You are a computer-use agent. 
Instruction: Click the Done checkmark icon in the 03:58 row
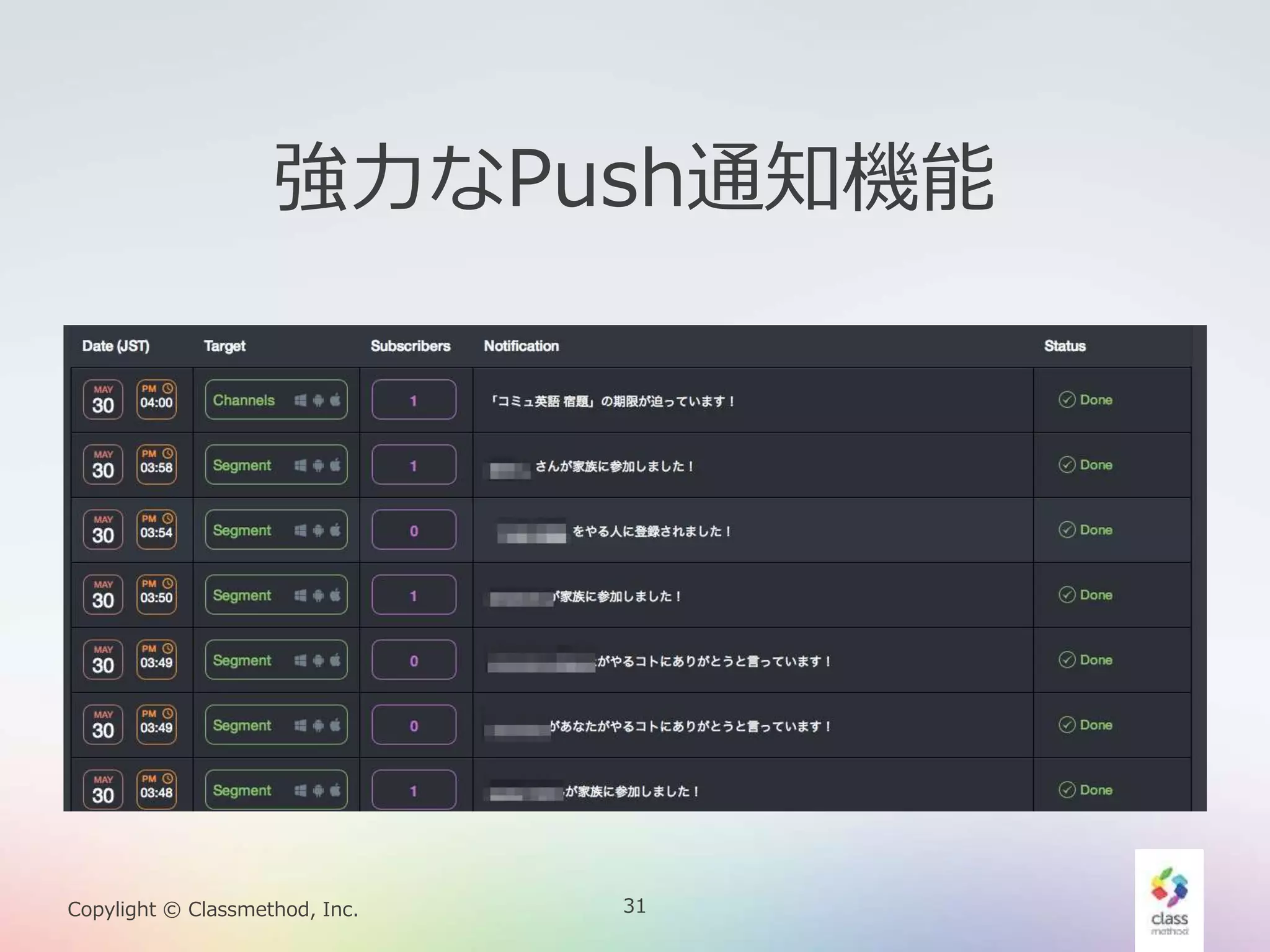[1067, 465]
